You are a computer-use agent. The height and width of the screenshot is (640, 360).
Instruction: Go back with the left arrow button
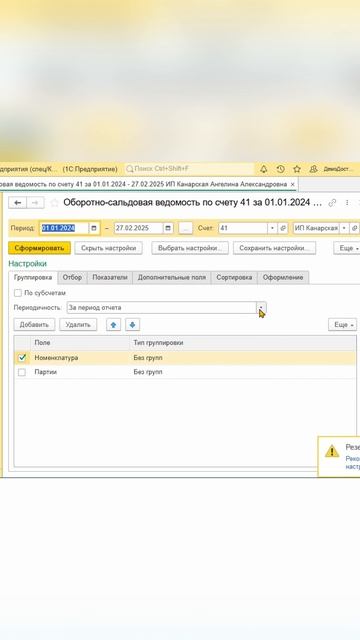pos(18,202)
